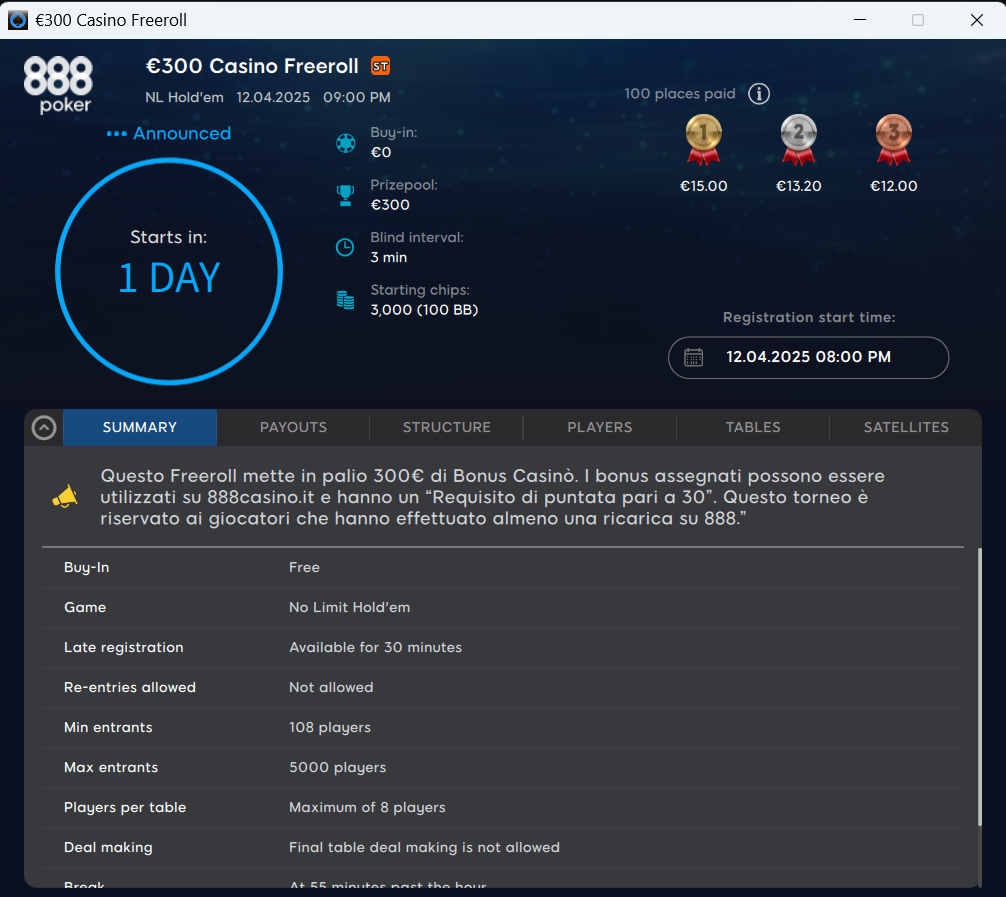
Task: Click the silver second place medal
Action: (798, 138)
